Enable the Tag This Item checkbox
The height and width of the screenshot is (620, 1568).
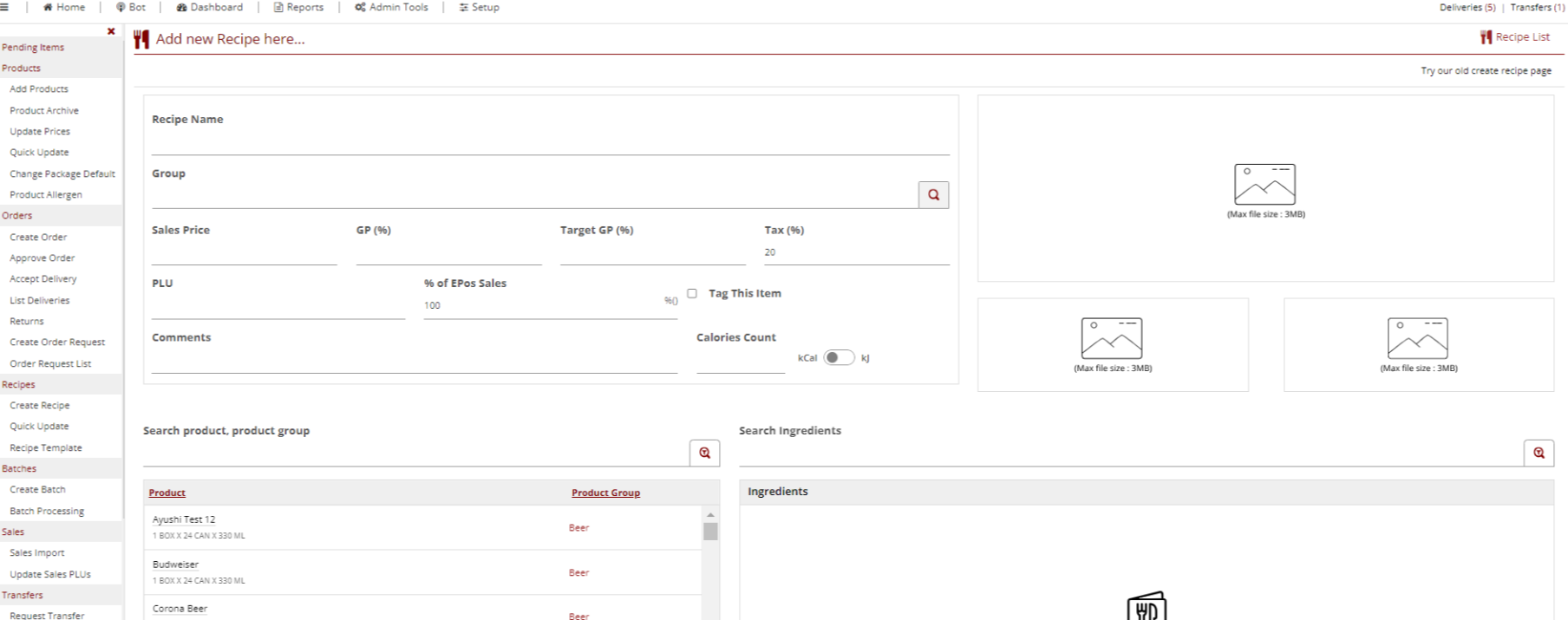coord(692,294)
